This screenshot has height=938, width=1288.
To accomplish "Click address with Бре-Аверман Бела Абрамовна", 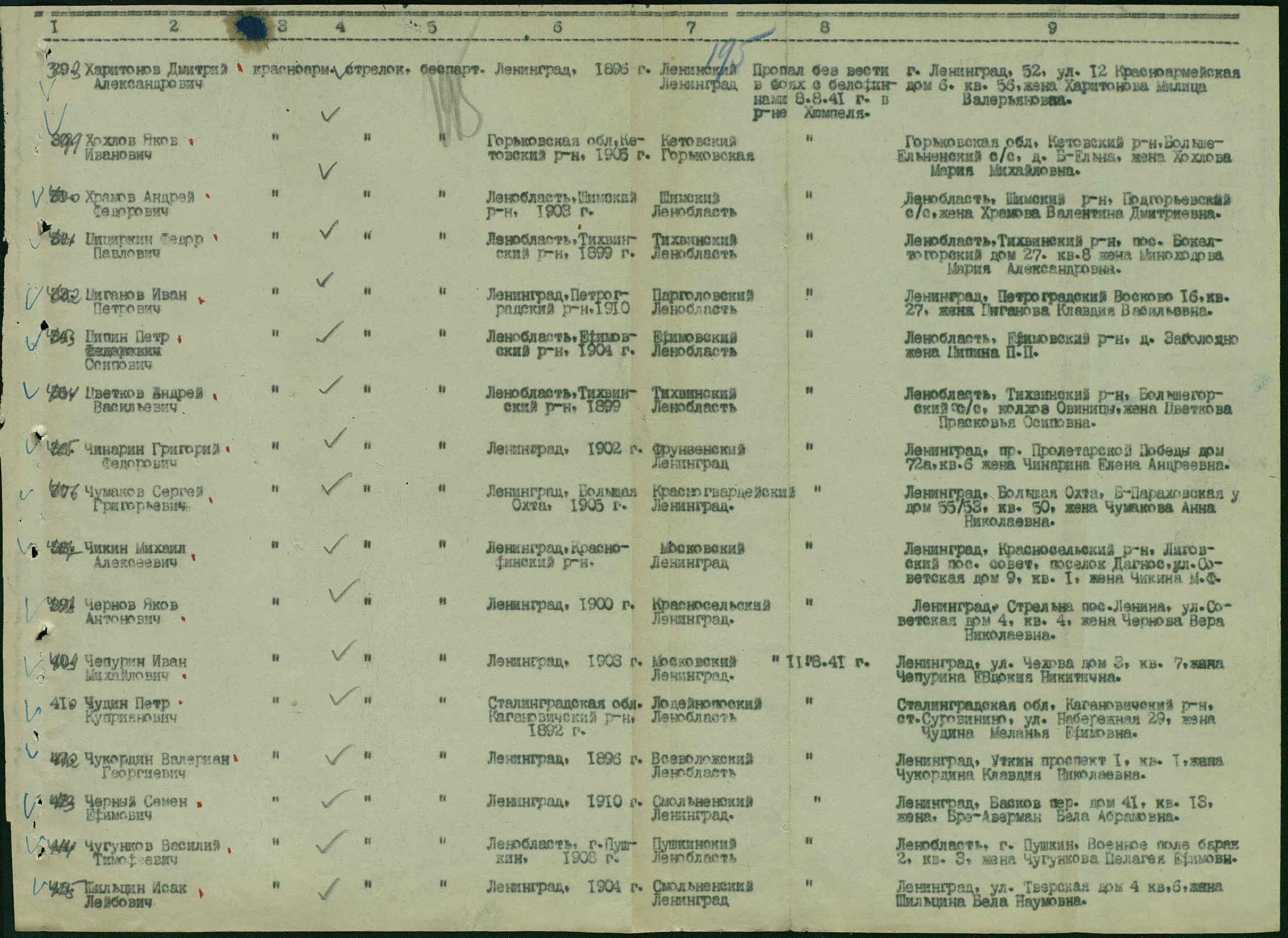I will click(1055, 809).
